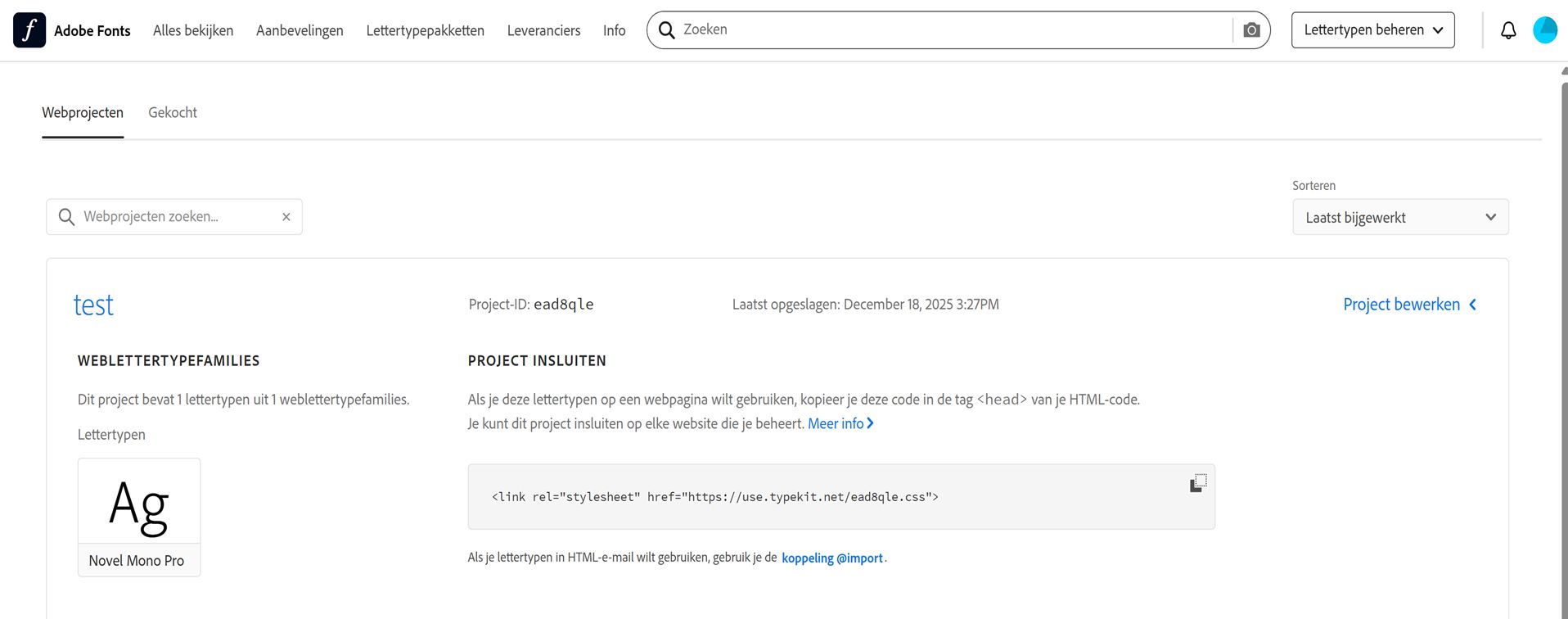Copy embed code with copy icon
Image resolution: width=1568 pixels, height=619 pixels.
point(1198,483)
